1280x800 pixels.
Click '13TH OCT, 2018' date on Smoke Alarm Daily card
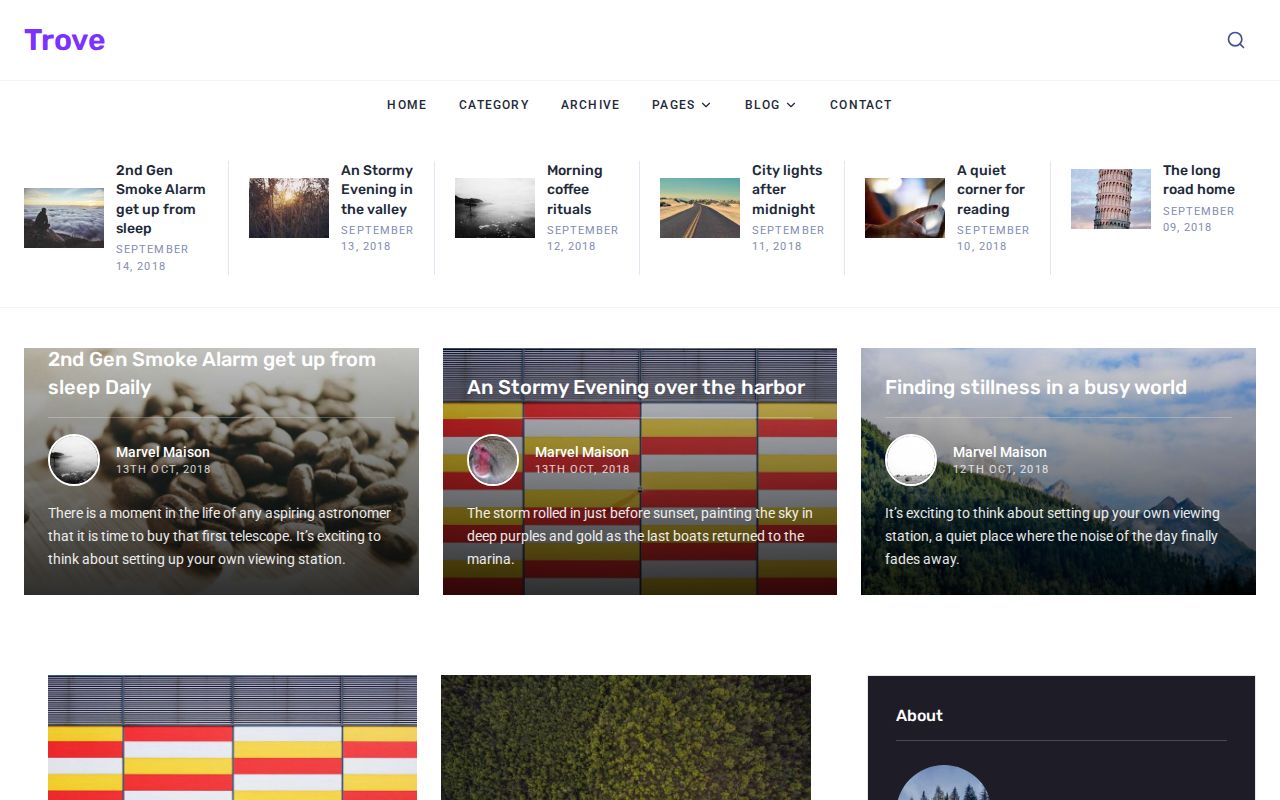pos(163,469)
